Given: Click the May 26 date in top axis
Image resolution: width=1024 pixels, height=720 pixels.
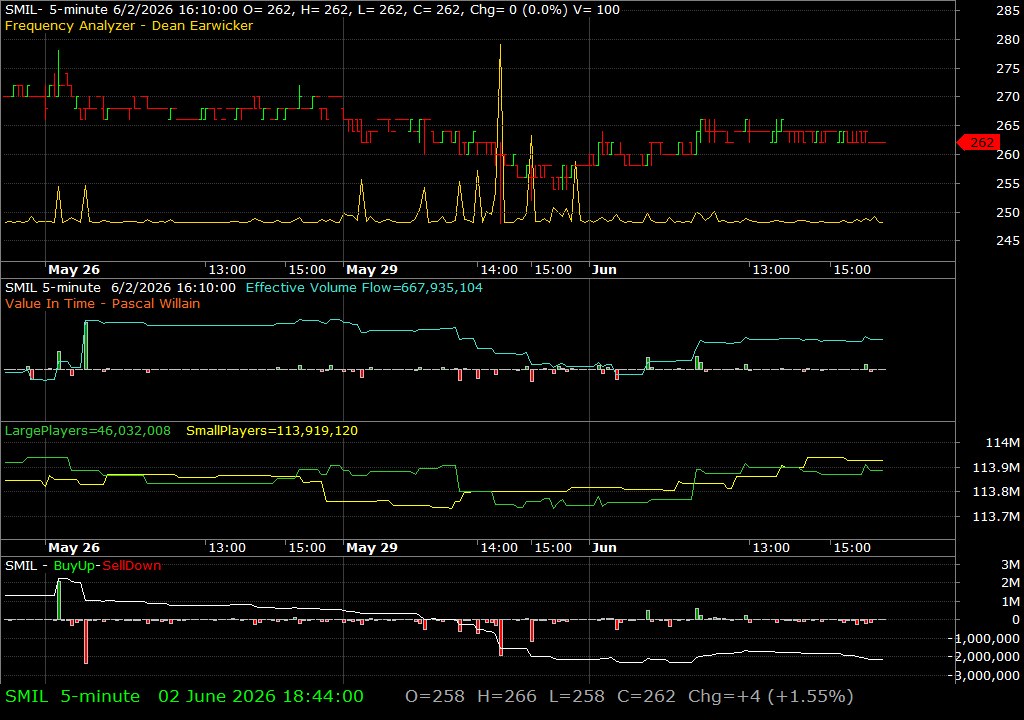Looking at the screenshot, I should click(74, 269).
